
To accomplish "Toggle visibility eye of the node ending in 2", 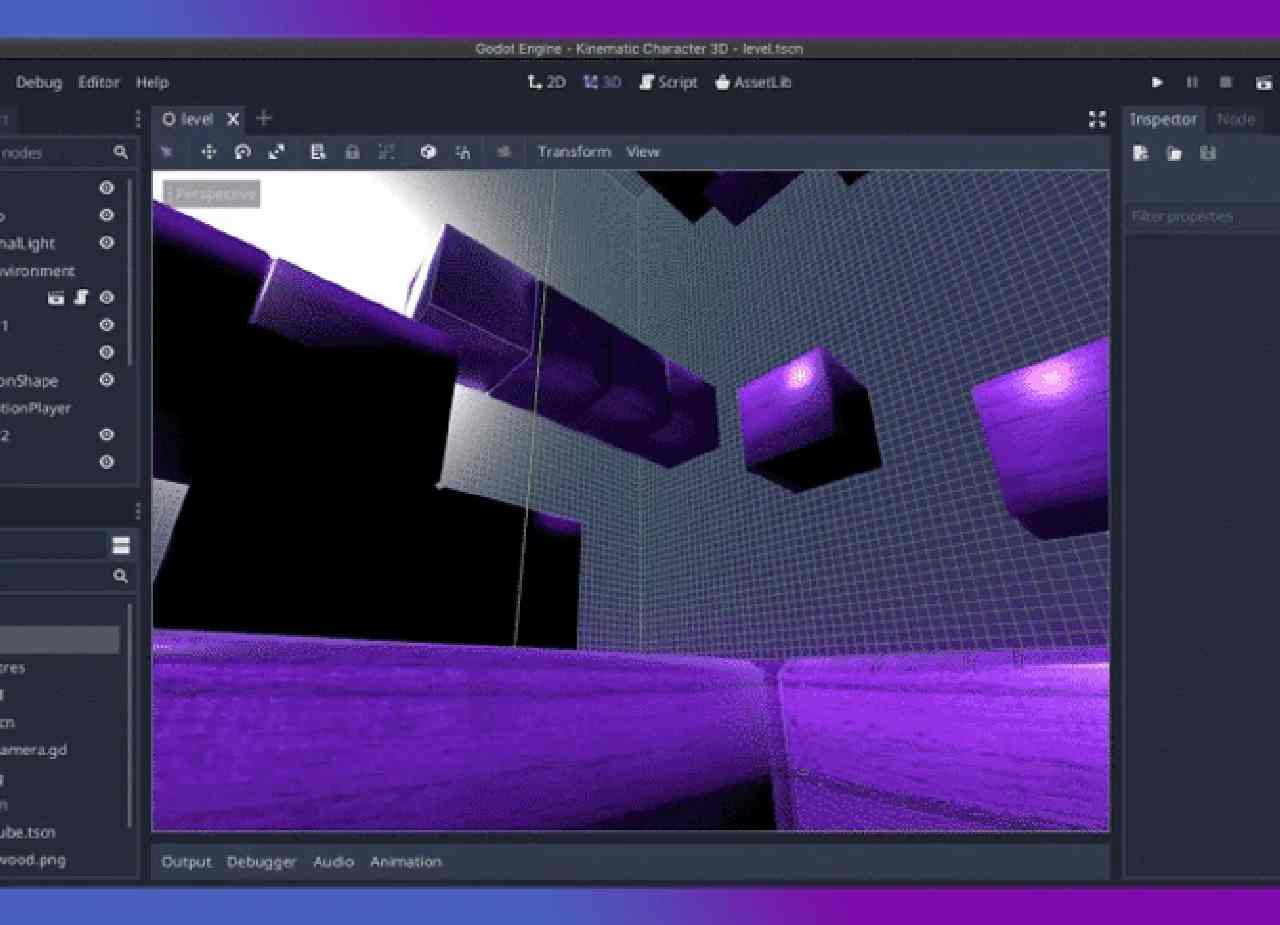I will 106,435.
